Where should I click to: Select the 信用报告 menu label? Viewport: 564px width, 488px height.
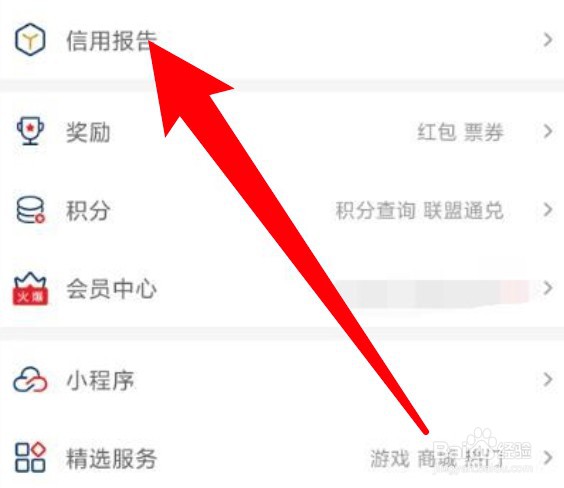pyautogui.click(x=112, y=40)
